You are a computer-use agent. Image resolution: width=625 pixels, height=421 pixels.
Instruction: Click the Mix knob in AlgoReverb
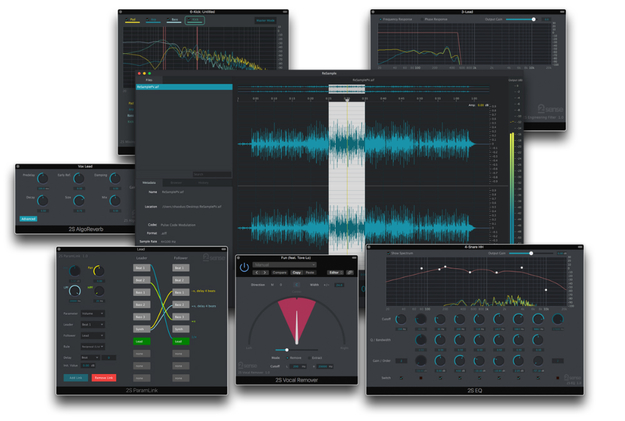(x=115, y=201)
